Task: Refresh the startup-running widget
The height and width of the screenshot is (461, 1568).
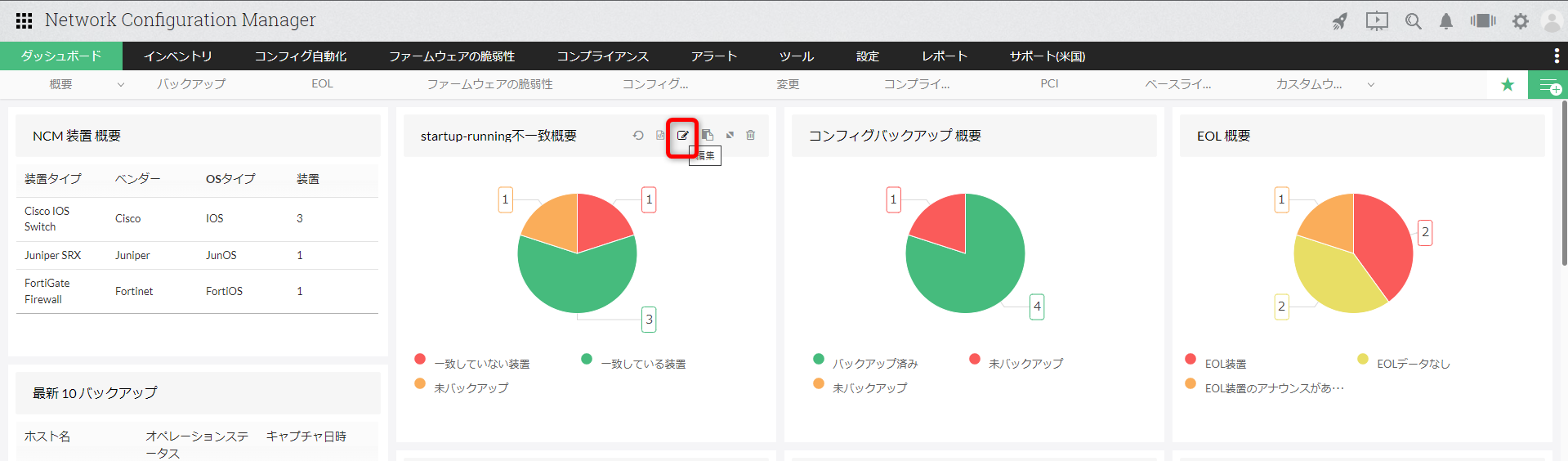Action: pos(638,136)
